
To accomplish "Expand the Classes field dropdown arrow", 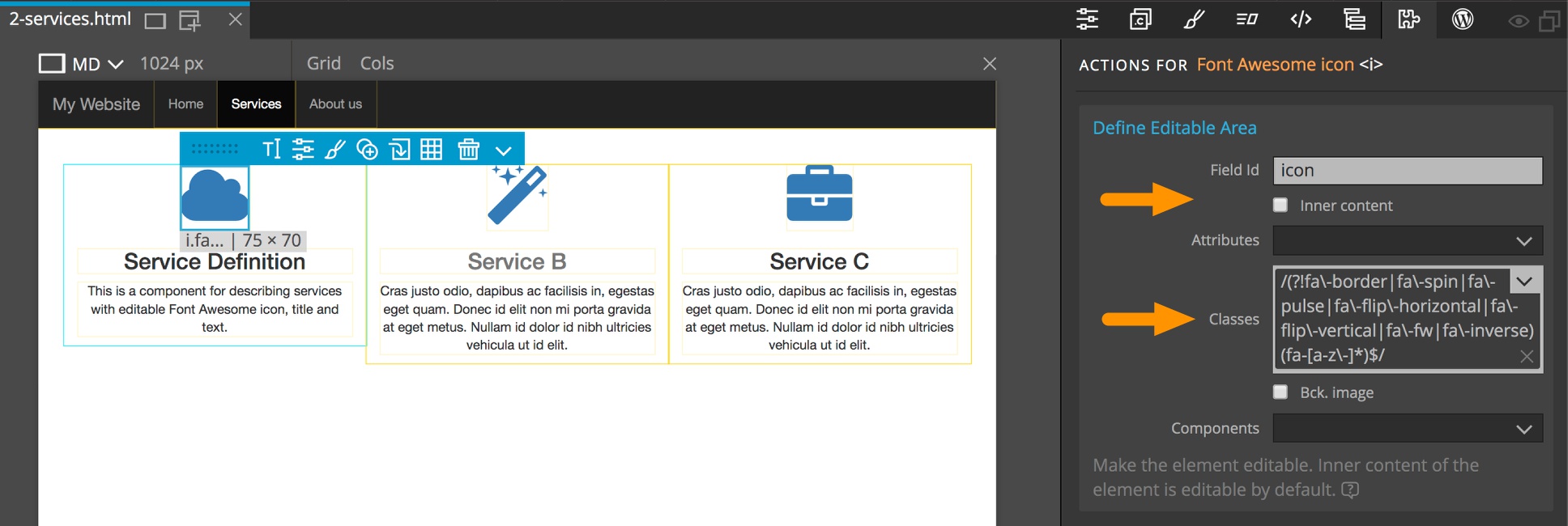I will pos(1524,282).
